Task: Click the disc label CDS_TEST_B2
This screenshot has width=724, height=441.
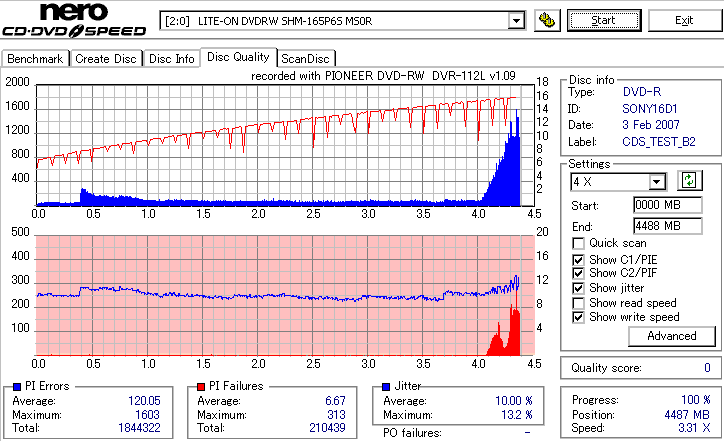Action: [x=659, y=142]
